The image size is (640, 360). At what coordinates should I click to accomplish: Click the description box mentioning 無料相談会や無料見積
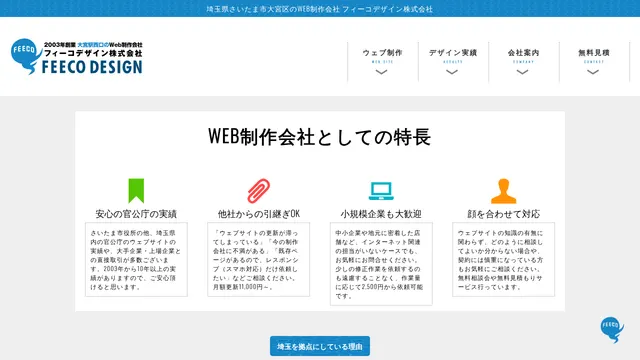pos(504,260)
